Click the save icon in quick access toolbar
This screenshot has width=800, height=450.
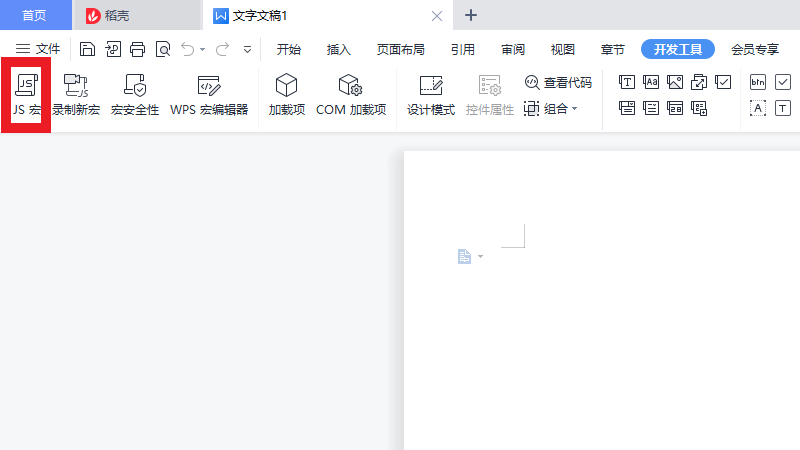click(88, 49)
